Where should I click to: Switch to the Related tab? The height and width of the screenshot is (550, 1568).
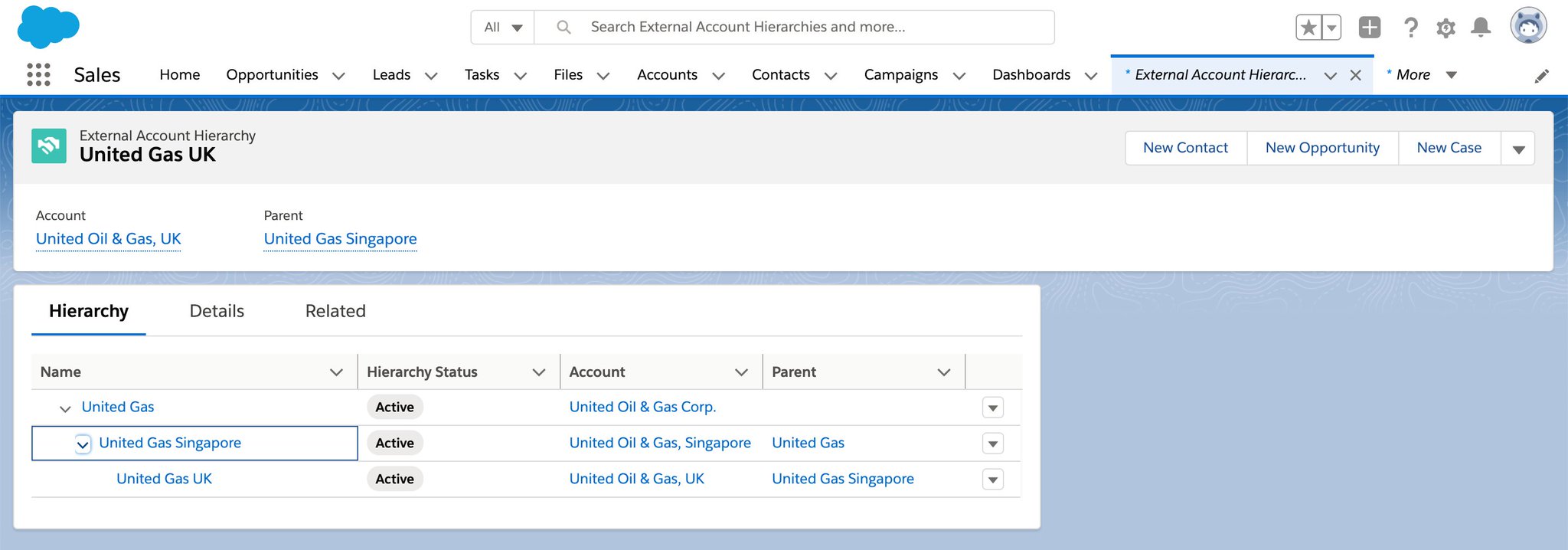tap(335, 311)
